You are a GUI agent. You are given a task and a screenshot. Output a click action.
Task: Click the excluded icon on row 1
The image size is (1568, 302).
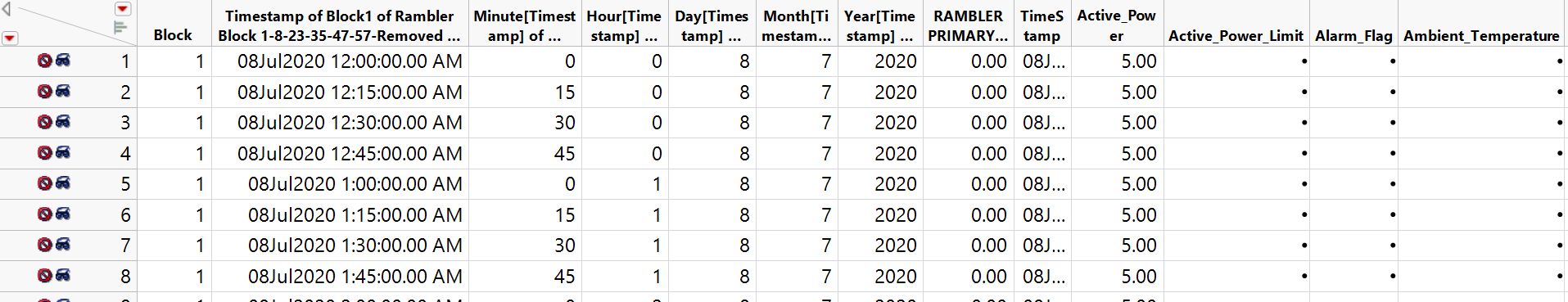(45, 61)
